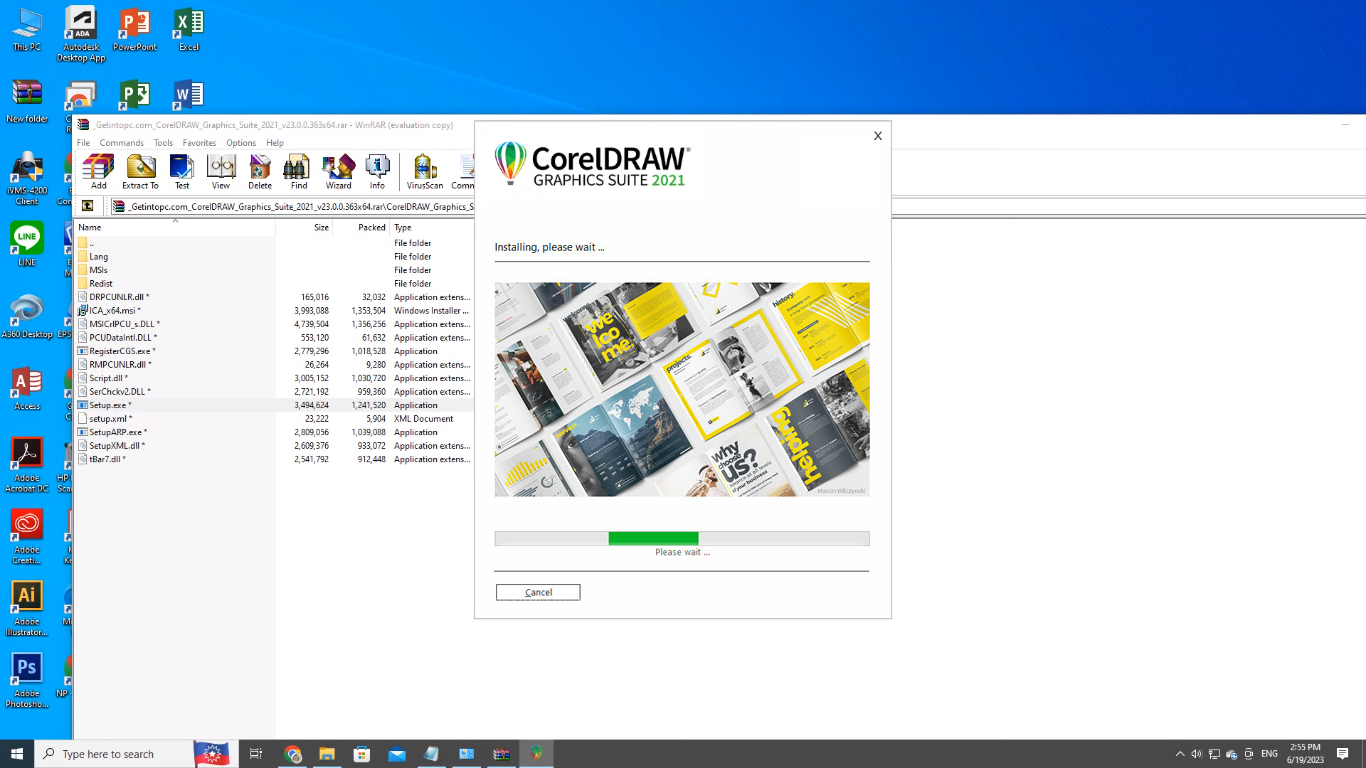The width and height of the screenshot is (1366, 768).
Task: Open This PC desktop icon
Action: (27, 29)
